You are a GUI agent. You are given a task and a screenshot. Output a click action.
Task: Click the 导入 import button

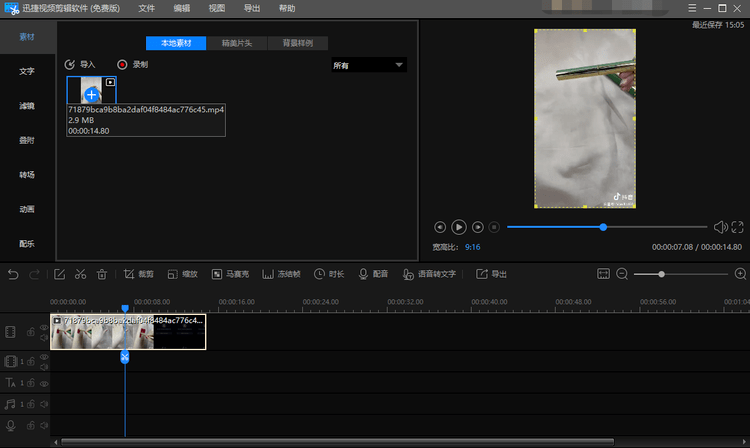tap(80, 64)
